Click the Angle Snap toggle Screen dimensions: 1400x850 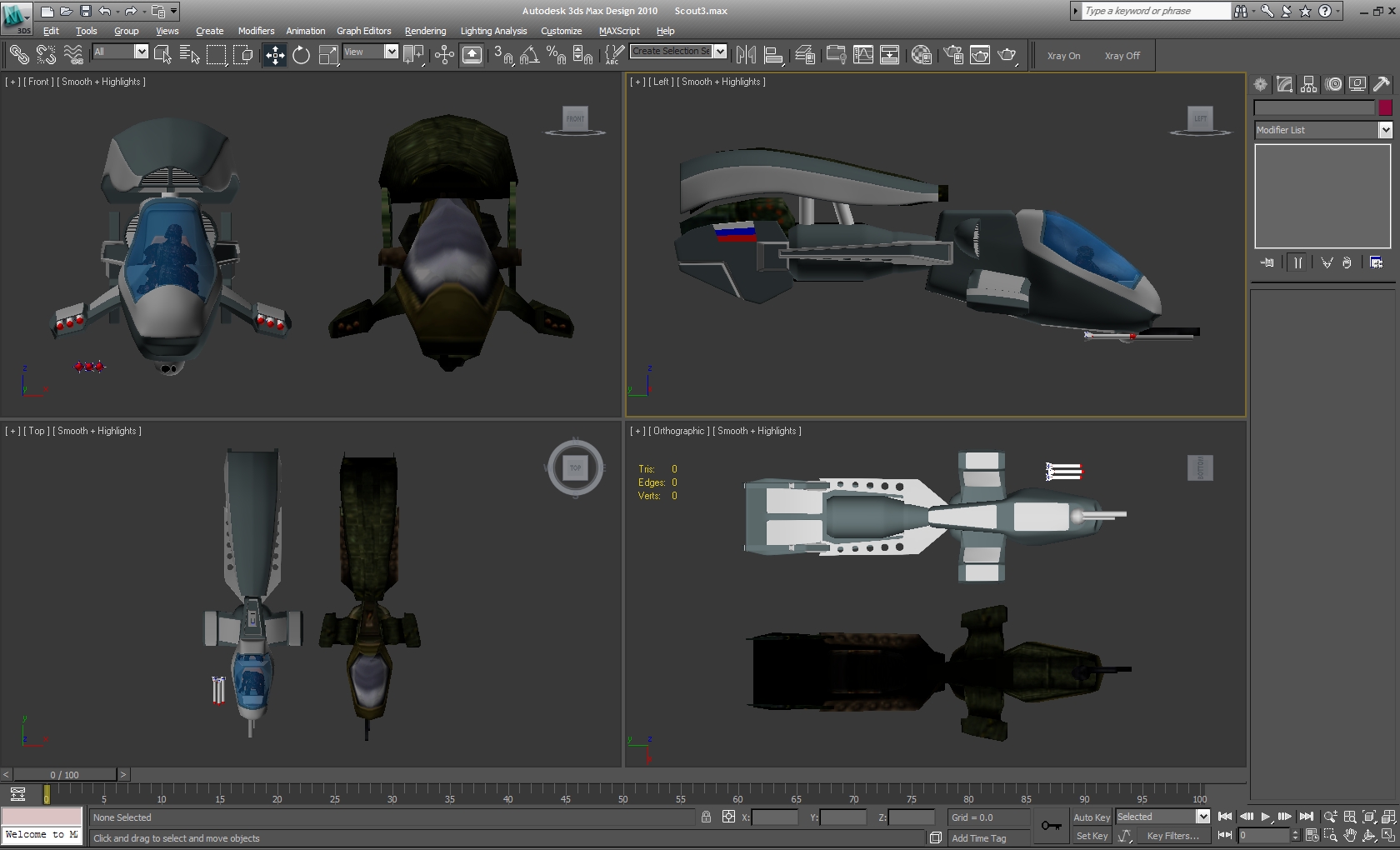(529, 55)
